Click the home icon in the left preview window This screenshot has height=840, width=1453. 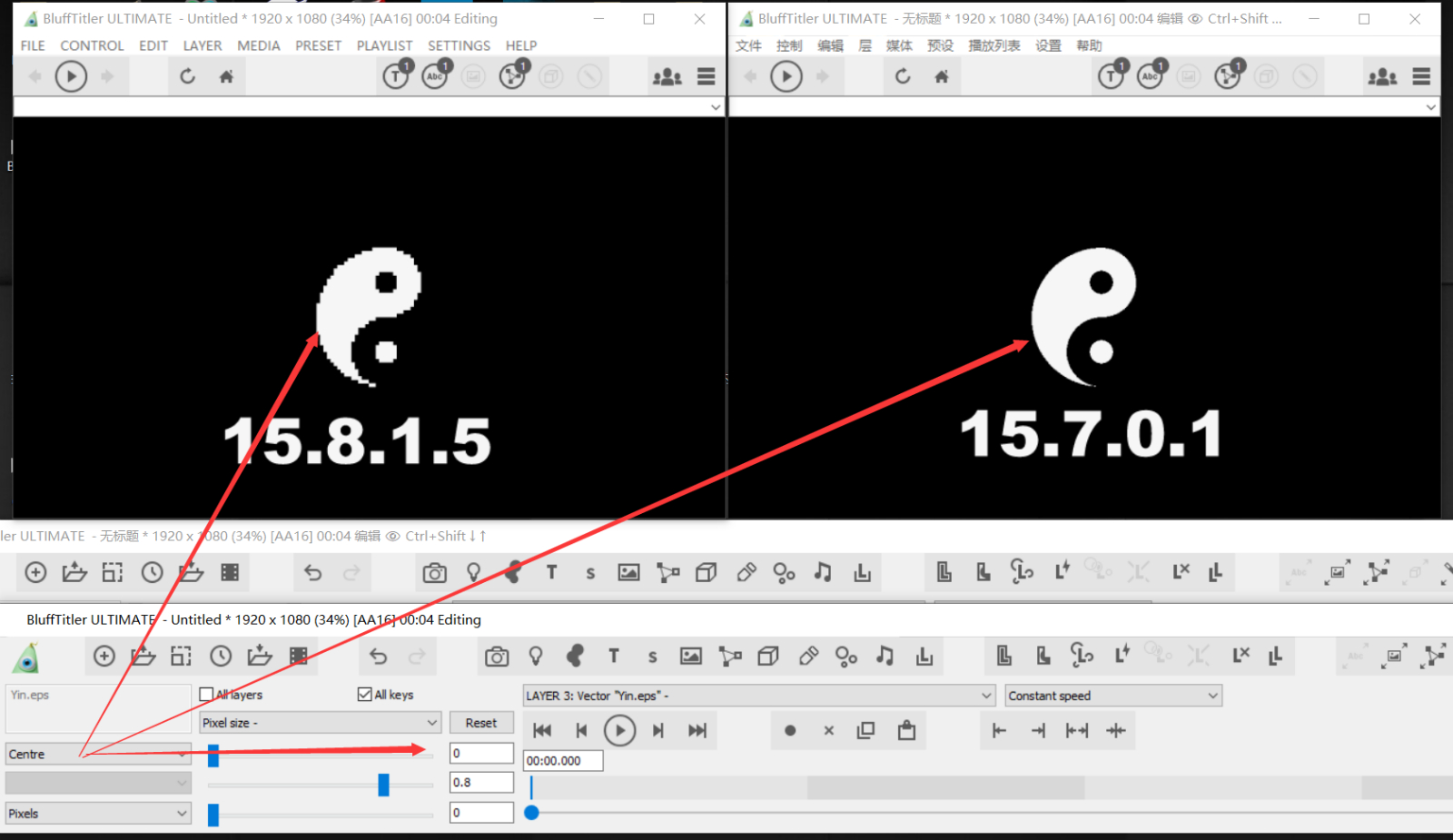tap(226, 76)
